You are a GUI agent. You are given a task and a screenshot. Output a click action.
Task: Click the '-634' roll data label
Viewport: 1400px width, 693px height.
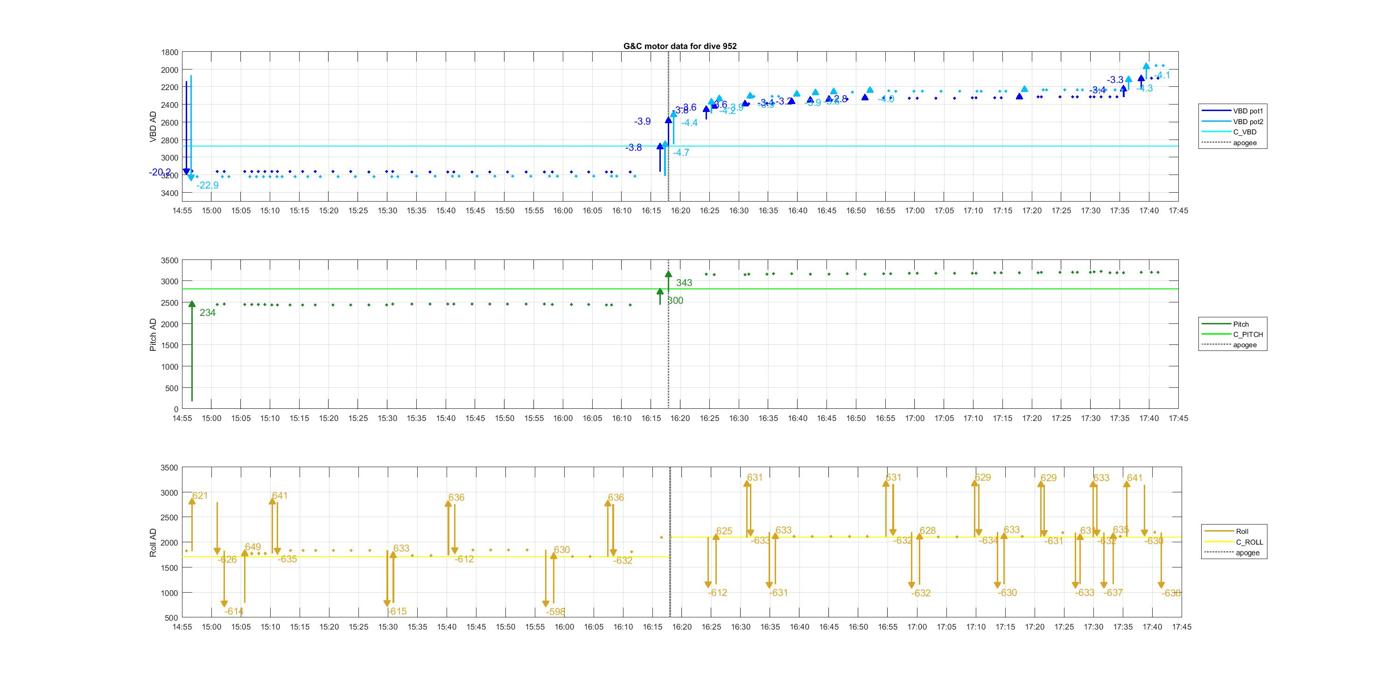pos(988,540)
